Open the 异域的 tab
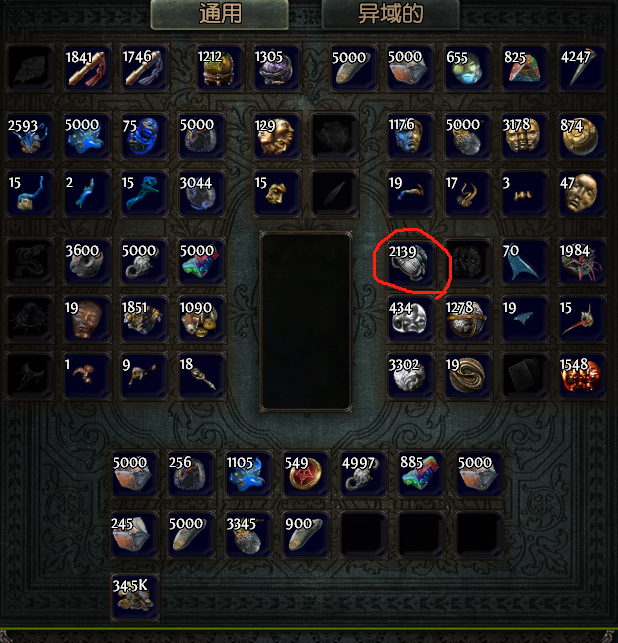618x643 pixels. point(390,14)
